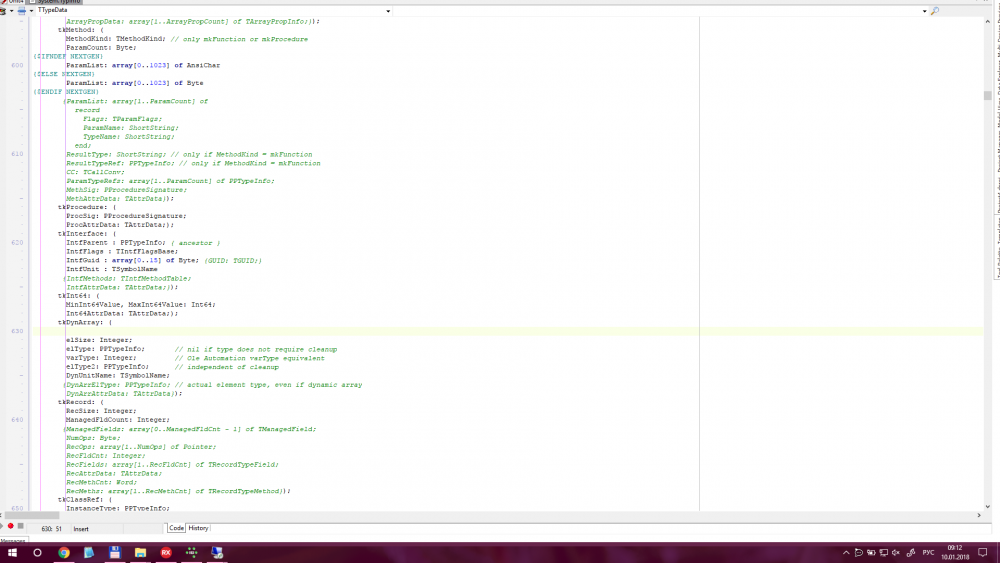Open the green dots app on taskbar
Screen dimensions: 1000x563
(191, 552)
